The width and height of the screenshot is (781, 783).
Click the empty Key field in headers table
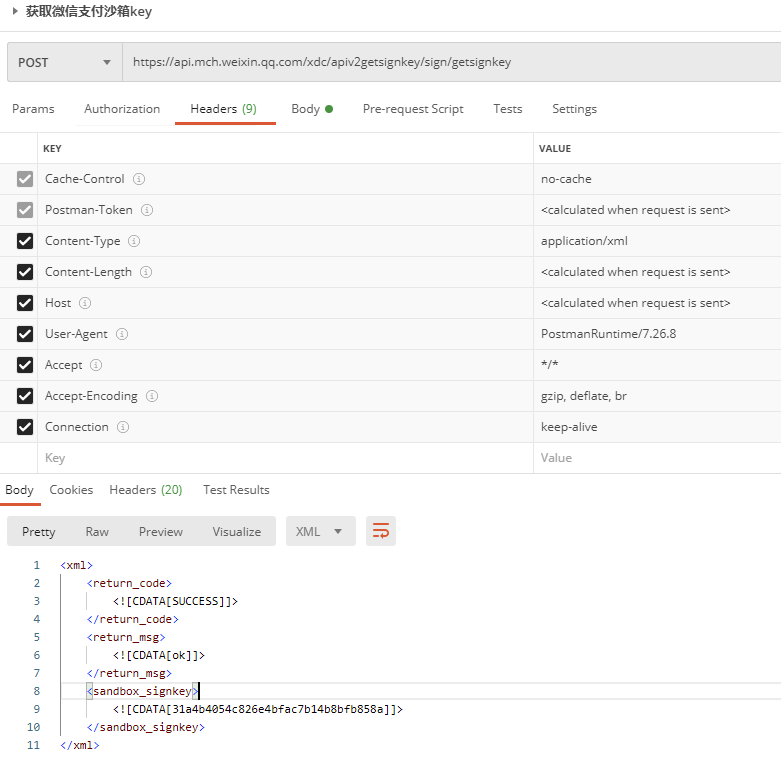(x=285, y=457)
